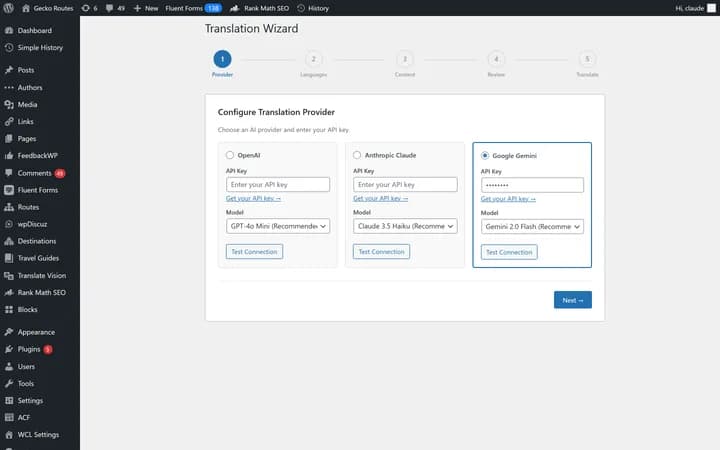Click the Media icon in sidebar
This screenshot has height=450, width=720.
tap(9, 104)
